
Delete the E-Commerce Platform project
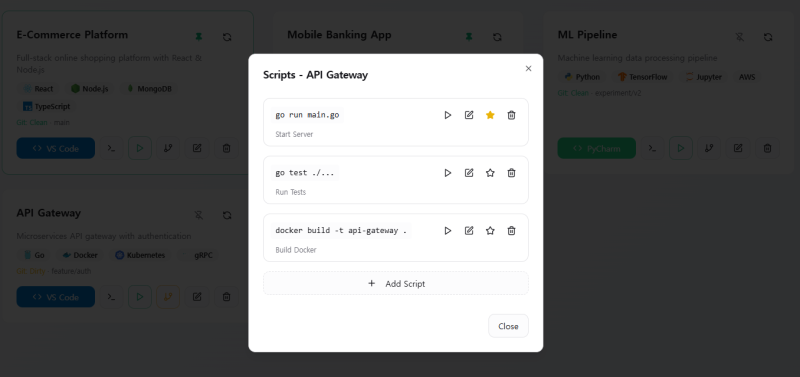[x=227, y=148]
